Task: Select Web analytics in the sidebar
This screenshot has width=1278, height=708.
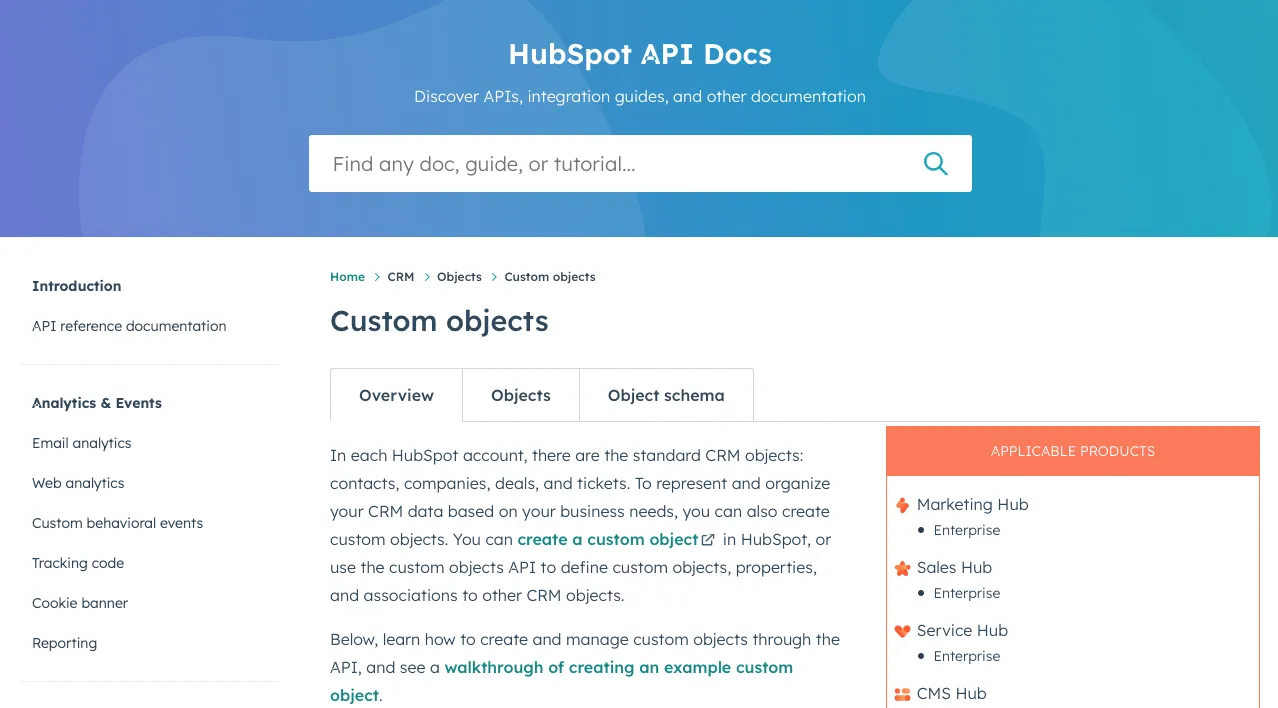Action: coord(78,483)
